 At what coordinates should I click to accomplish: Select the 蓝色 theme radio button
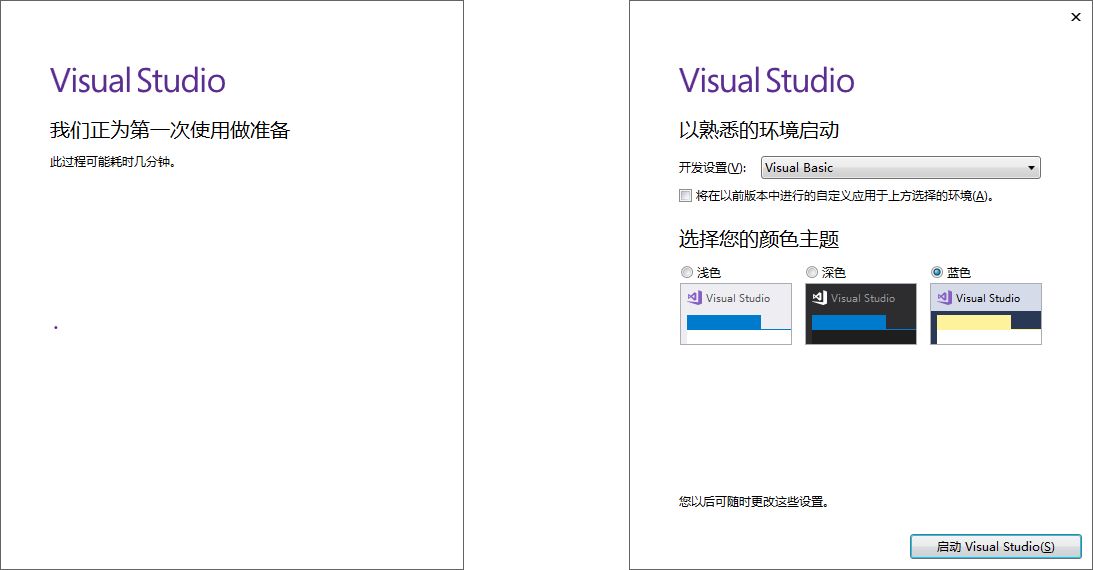[x=937, y=272]
